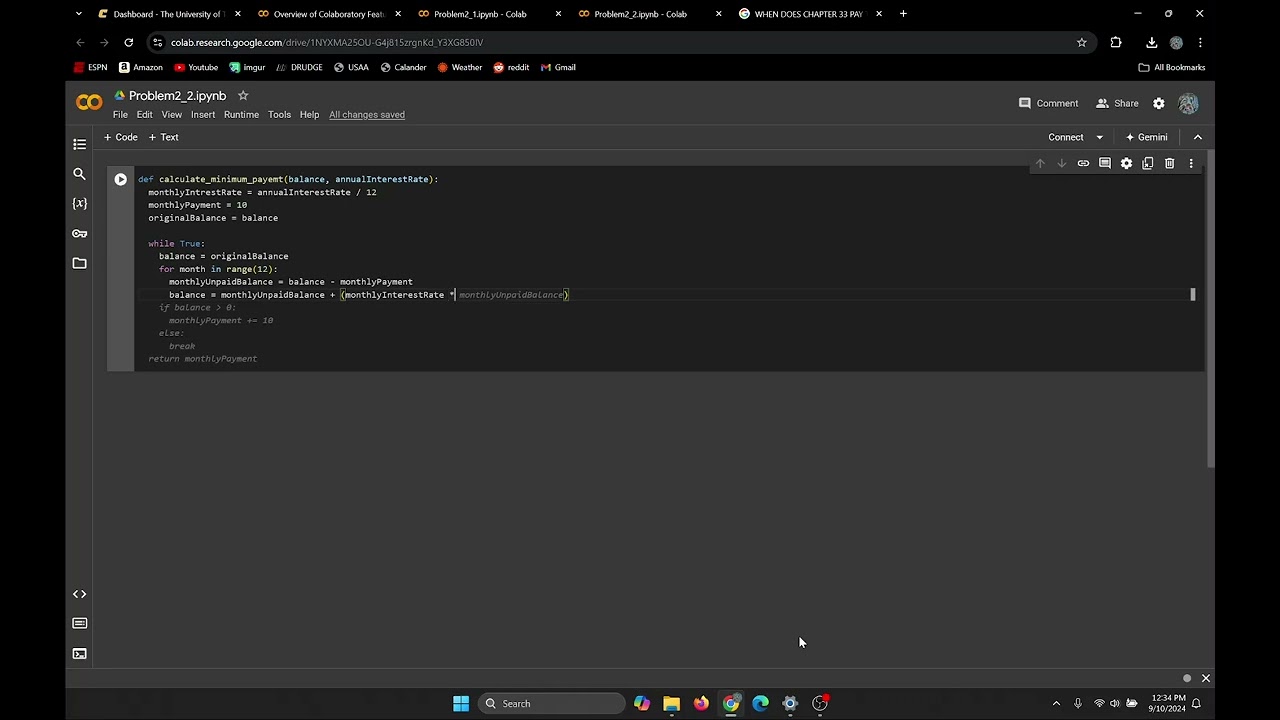
Task: Collapse the header with chevron up
Action: click(x=1197, y=137)
